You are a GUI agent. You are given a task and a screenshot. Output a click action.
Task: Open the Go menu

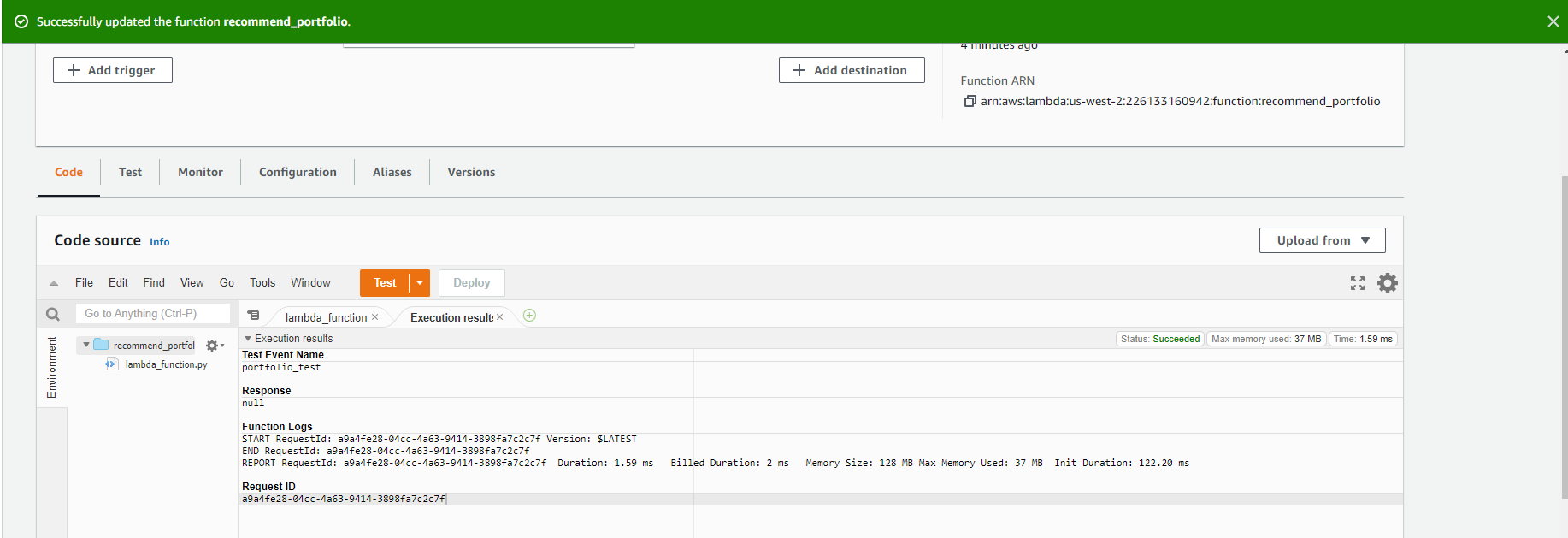click(227, 282)
